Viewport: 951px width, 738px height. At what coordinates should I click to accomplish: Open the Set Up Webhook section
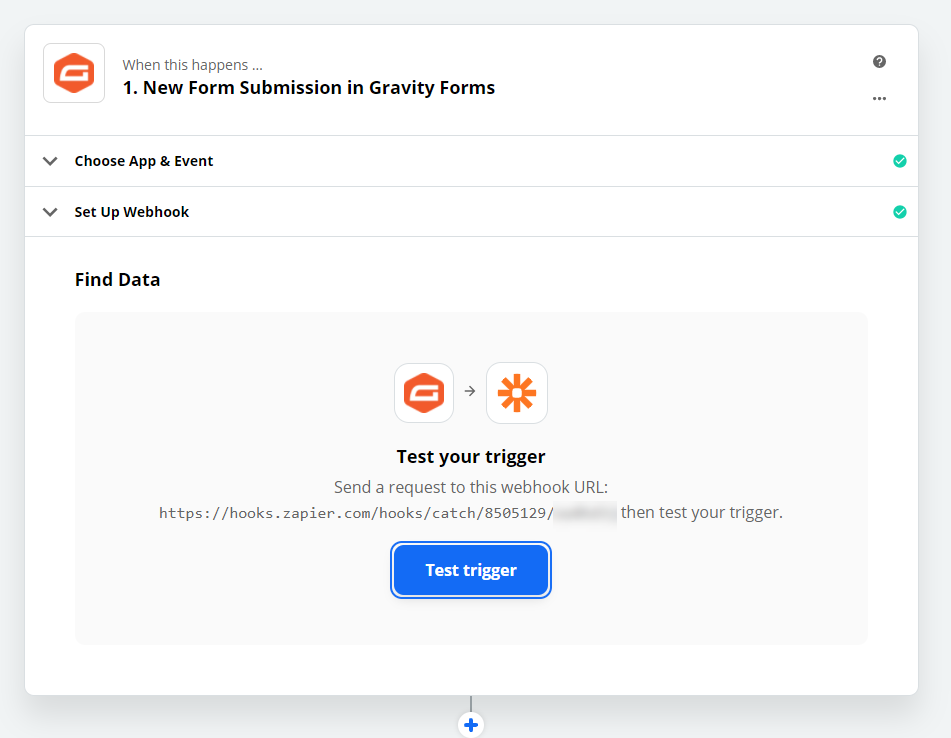click(132, 212)
